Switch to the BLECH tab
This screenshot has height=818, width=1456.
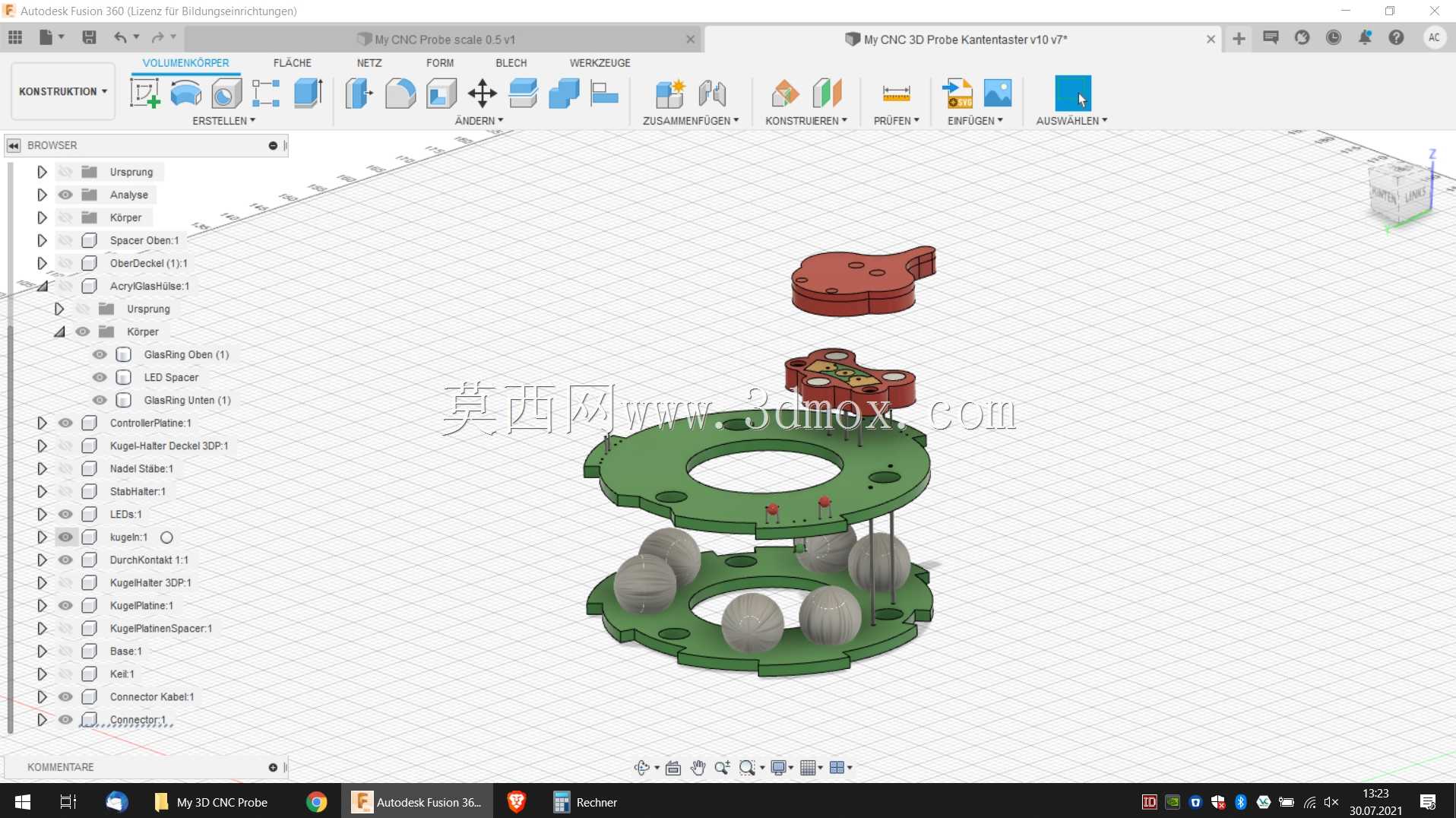coord(511,63)
